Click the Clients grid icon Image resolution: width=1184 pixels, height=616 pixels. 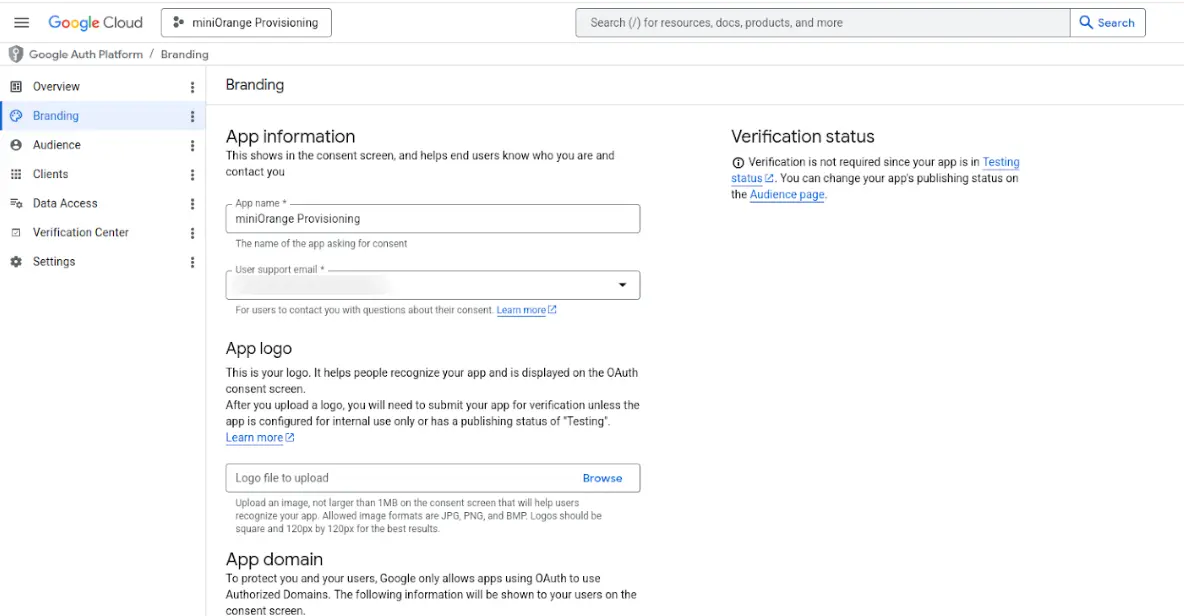coord(16,174)
